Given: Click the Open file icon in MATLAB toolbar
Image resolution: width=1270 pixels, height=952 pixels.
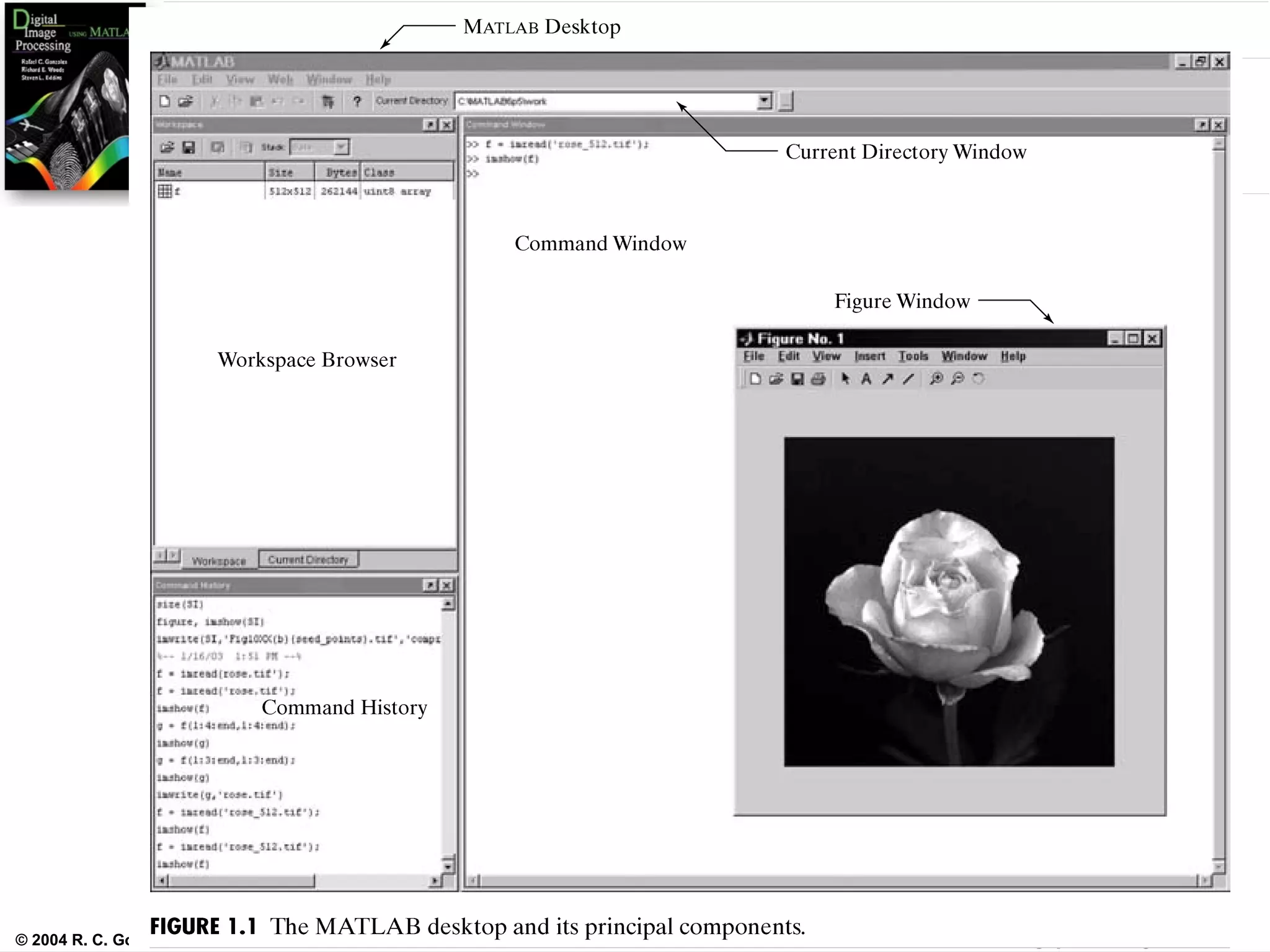Looking at the screenshot, I should coord(185,101).
